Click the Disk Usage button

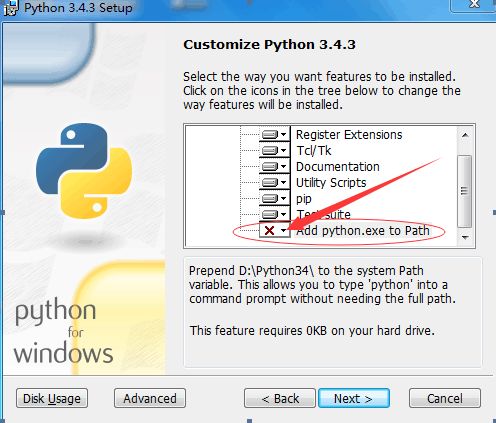(x=52, y=398)
